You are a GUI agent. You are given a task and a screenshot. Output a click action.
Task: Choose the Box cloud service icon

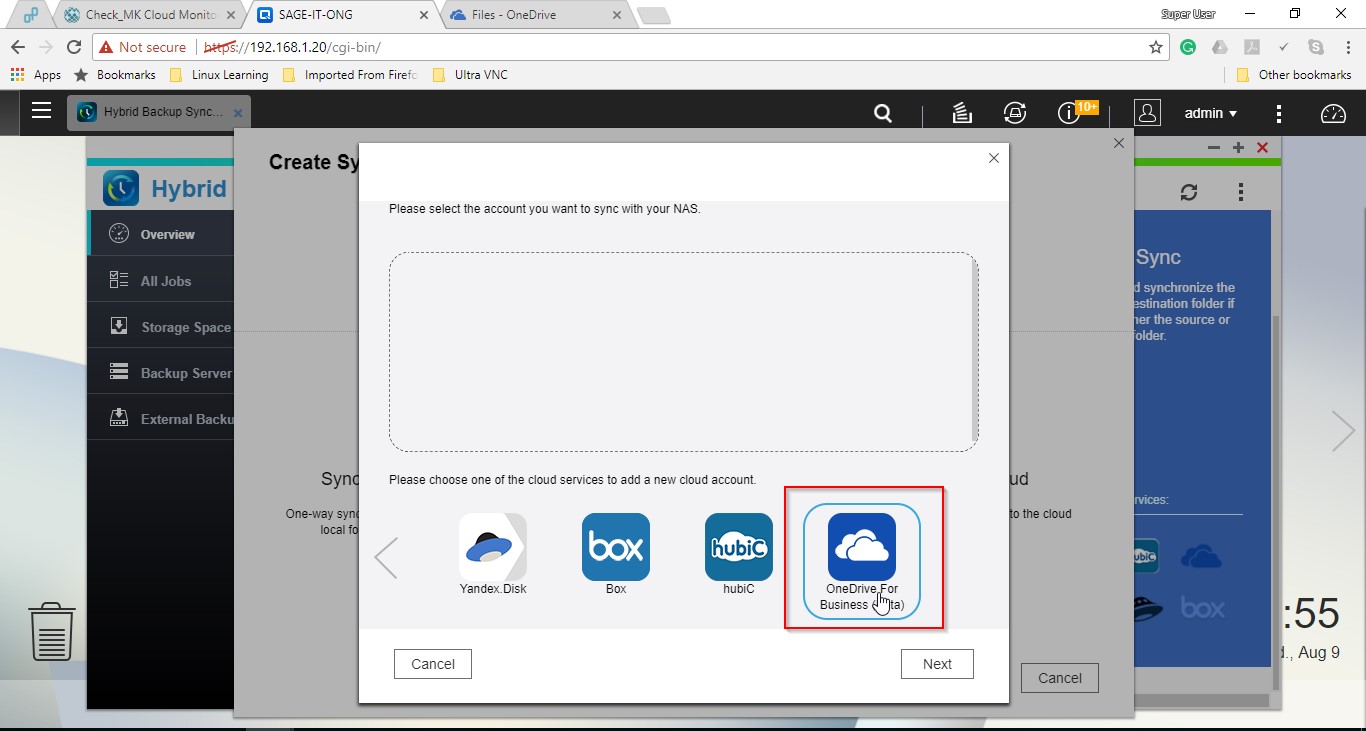tap(616, 547)
